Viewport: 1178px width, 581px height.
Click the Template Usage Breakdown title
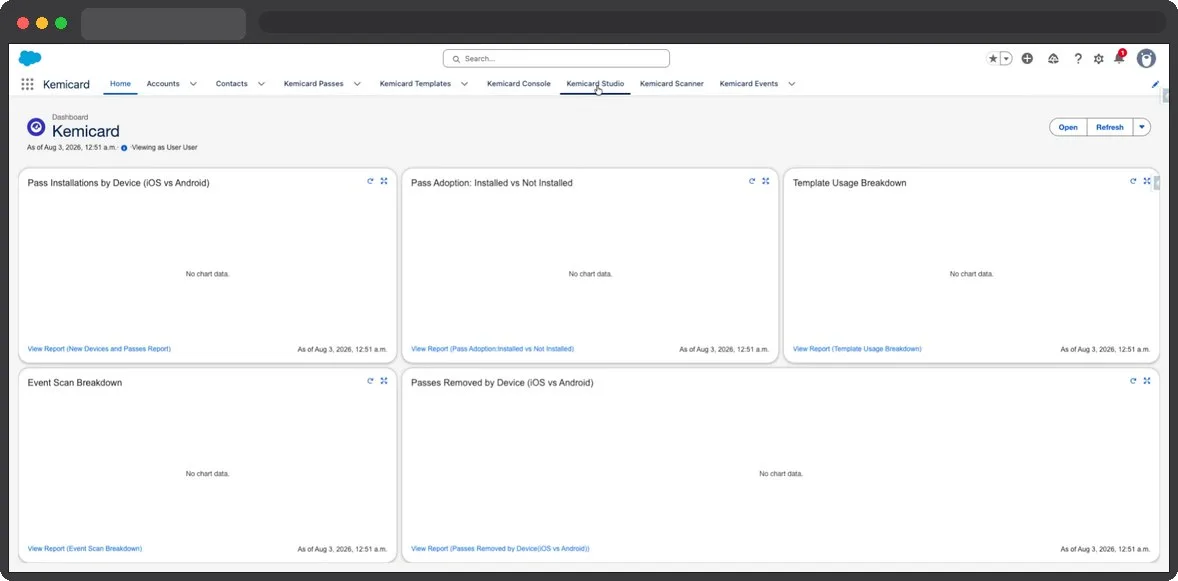(850, 183)
